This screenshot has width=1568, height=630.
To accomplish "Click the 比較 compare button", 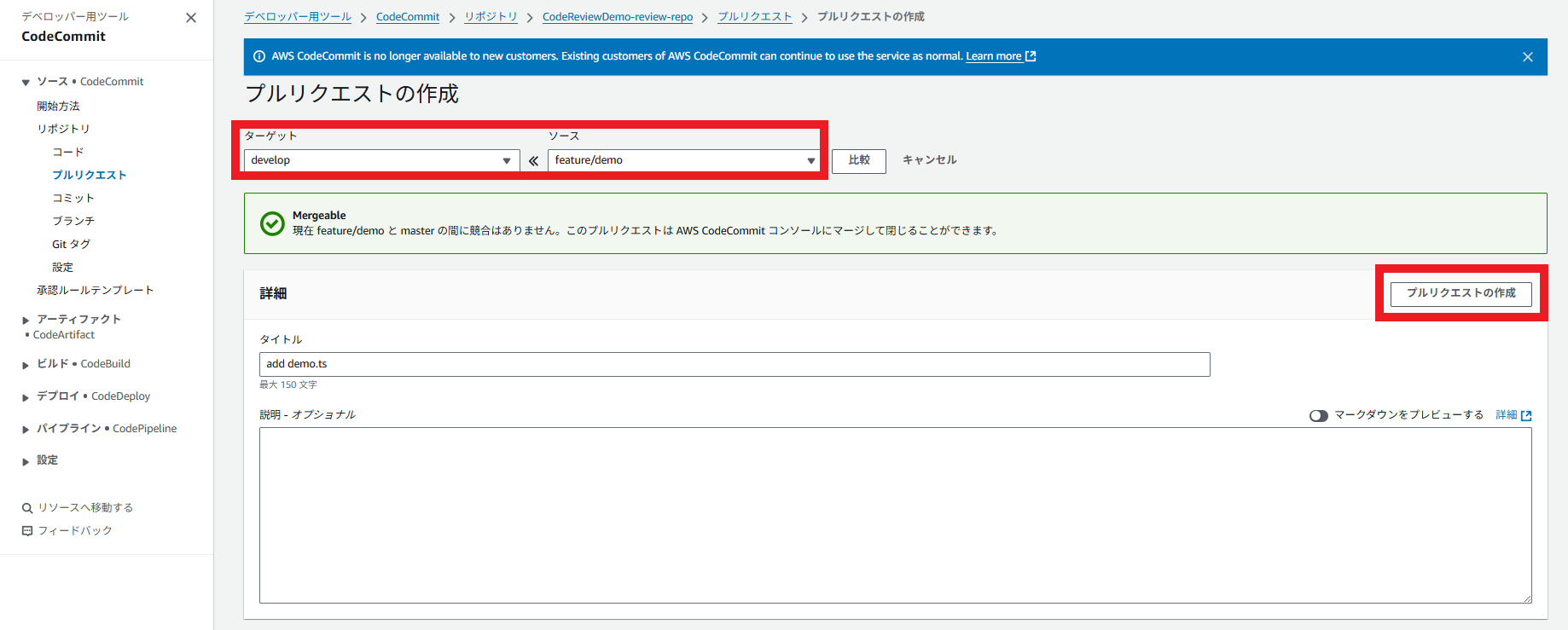I will (x=859, y=160).
